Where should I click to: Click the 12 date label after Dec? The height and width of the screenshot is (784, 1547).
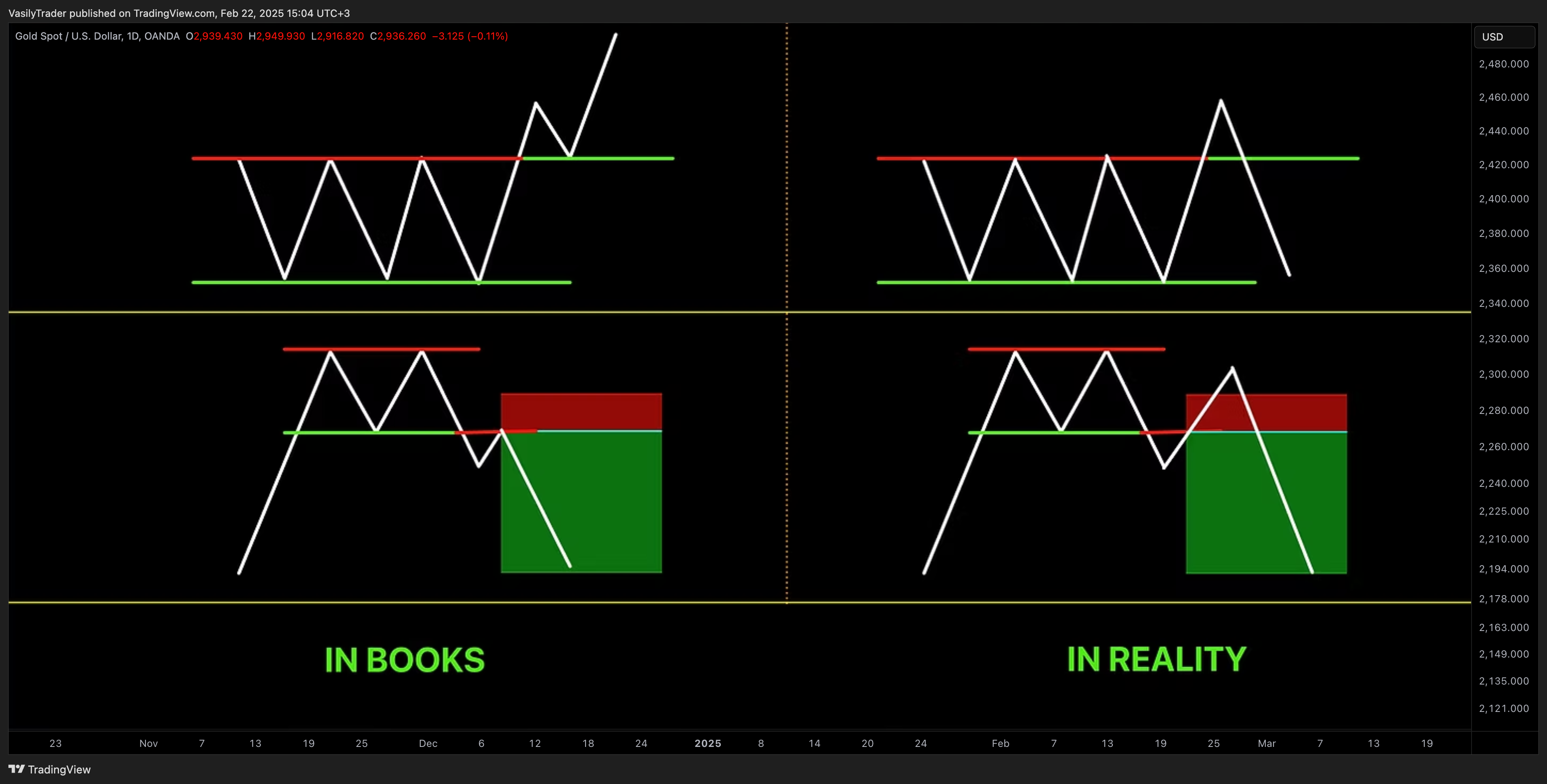point(534,743)
